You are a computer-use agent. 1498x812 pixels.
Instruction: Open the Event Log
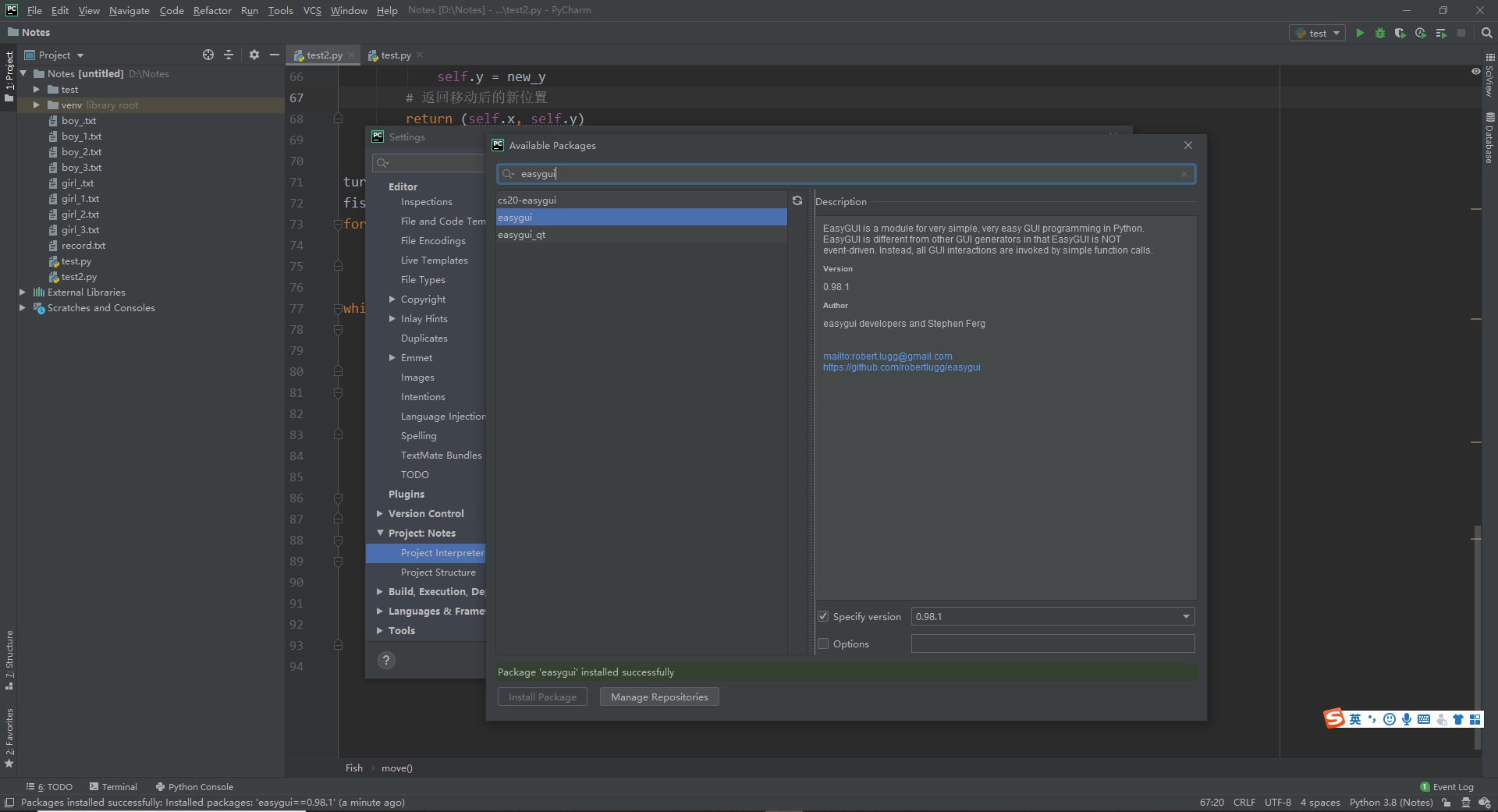point(1447,787)
